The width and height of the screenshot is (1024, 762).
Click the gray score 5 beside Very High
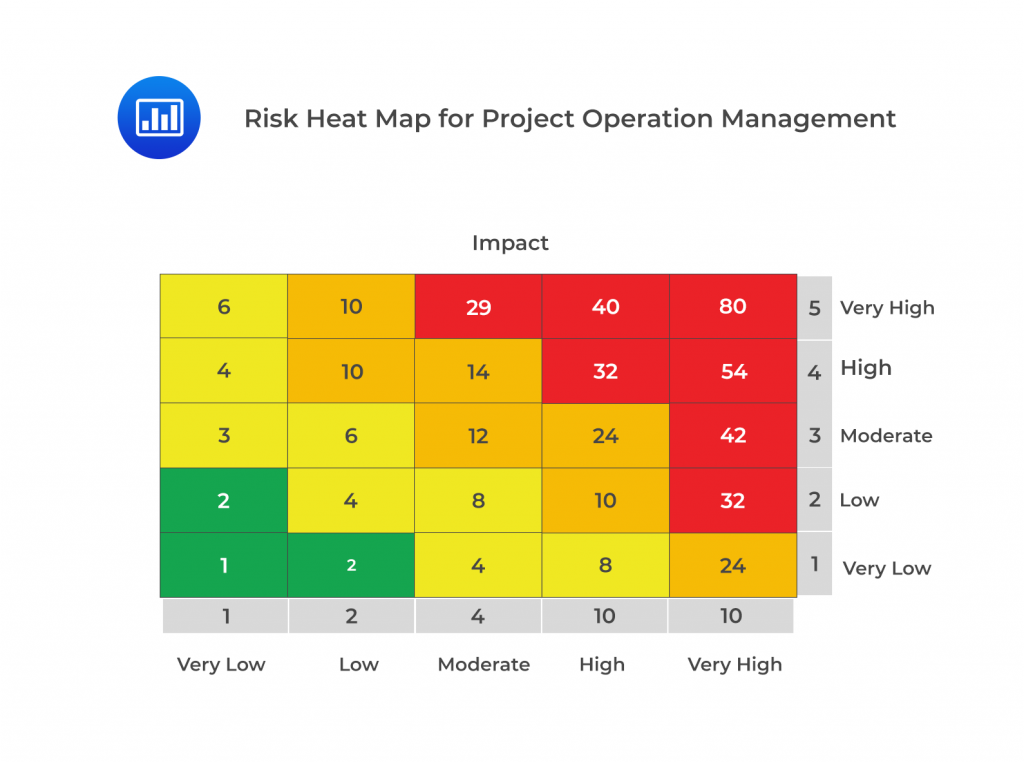click(814, 308)
